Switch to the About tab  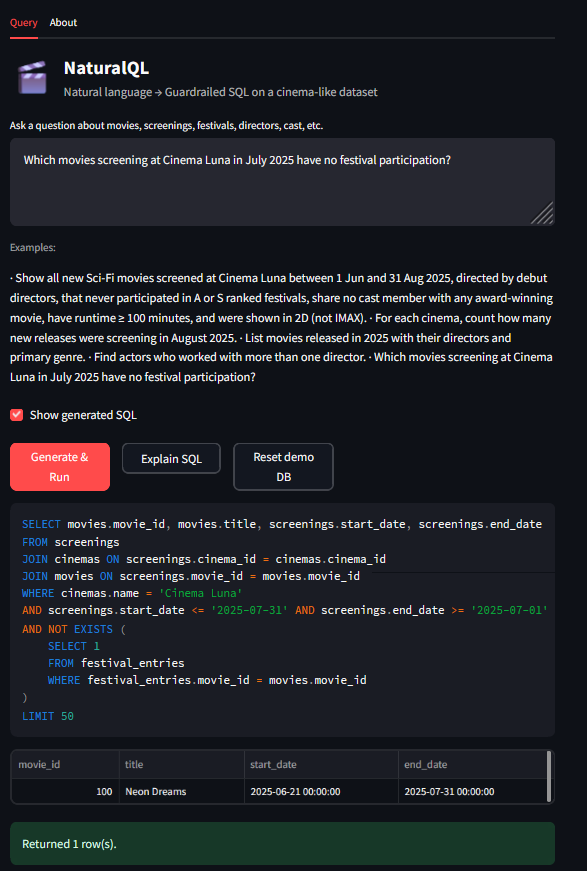63,23
